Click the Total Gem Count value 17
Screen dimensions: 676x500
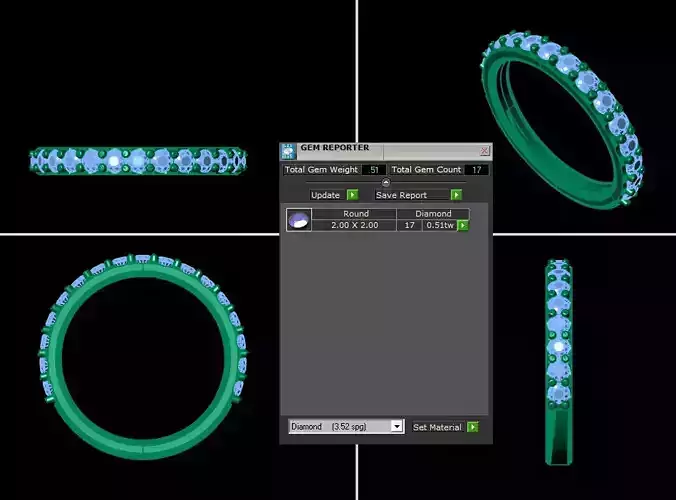pos(476,170)
